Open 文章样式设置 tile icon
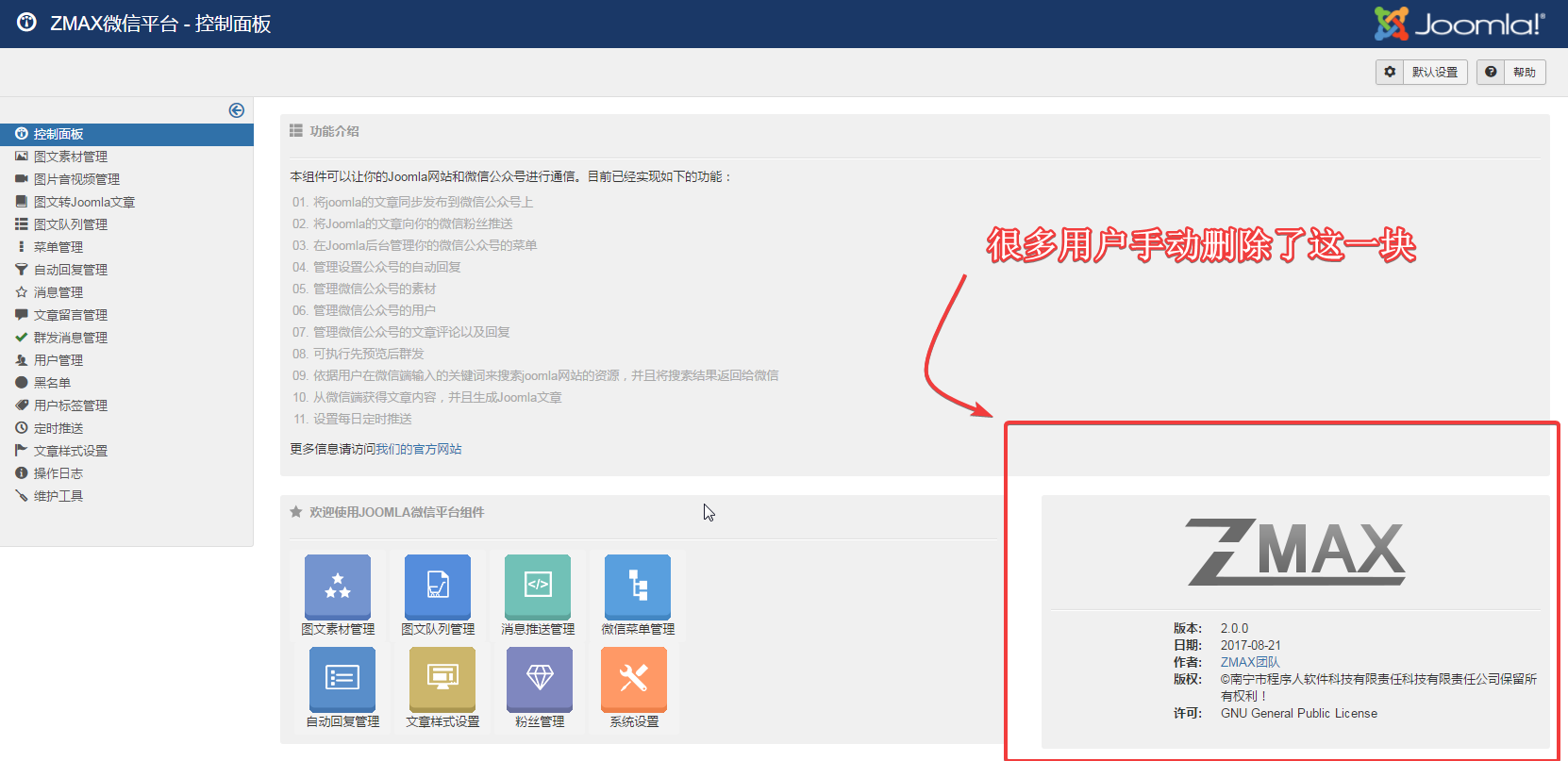This screenshot has height=761, width=1568. (x=442, y=679)
